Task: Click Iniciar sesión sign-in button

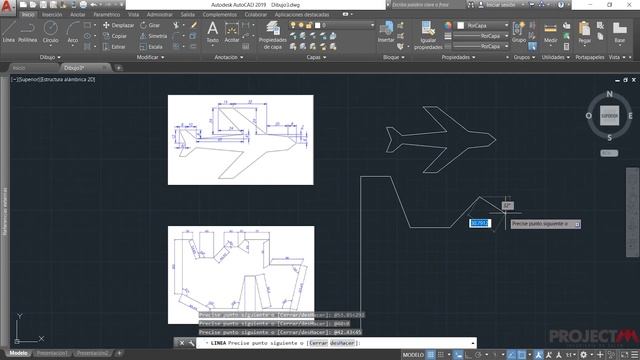Action: pyautogui.click(x=501, y=5)
